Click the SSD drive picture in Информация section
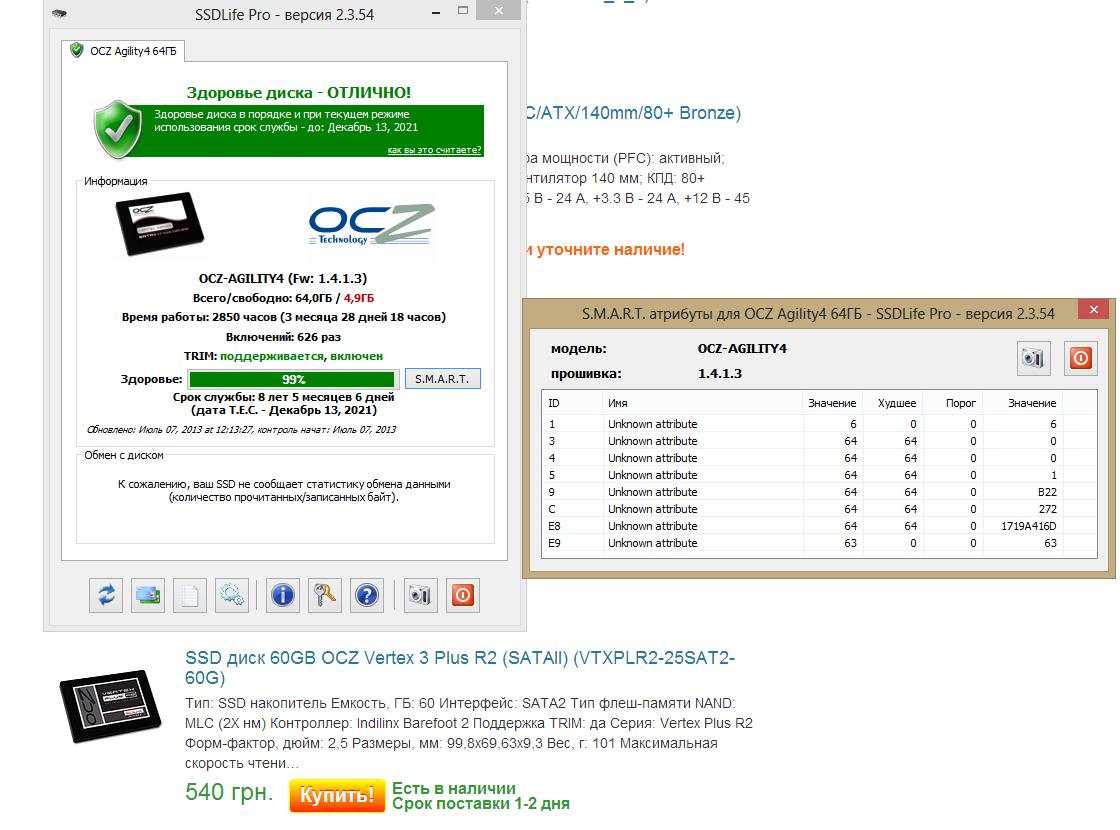The image size is (1120, 830). click(x=159, y=223)
